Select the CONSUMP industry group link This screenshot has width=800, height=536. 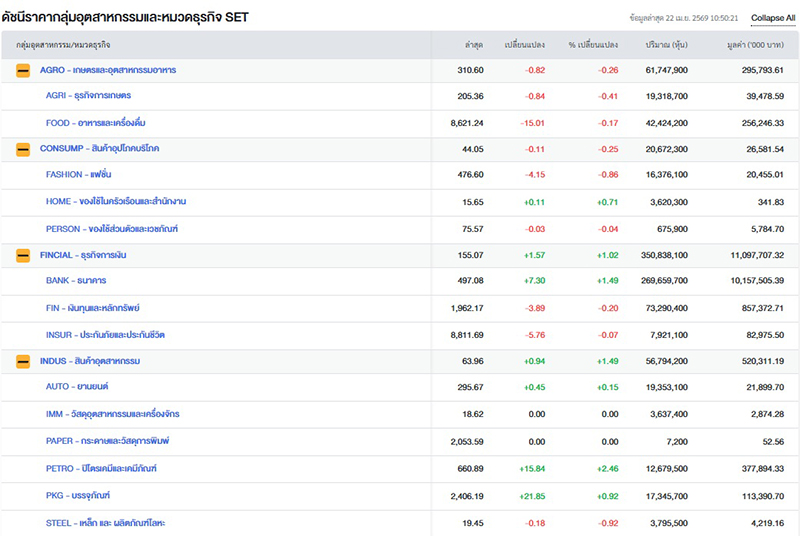point(99,149)
